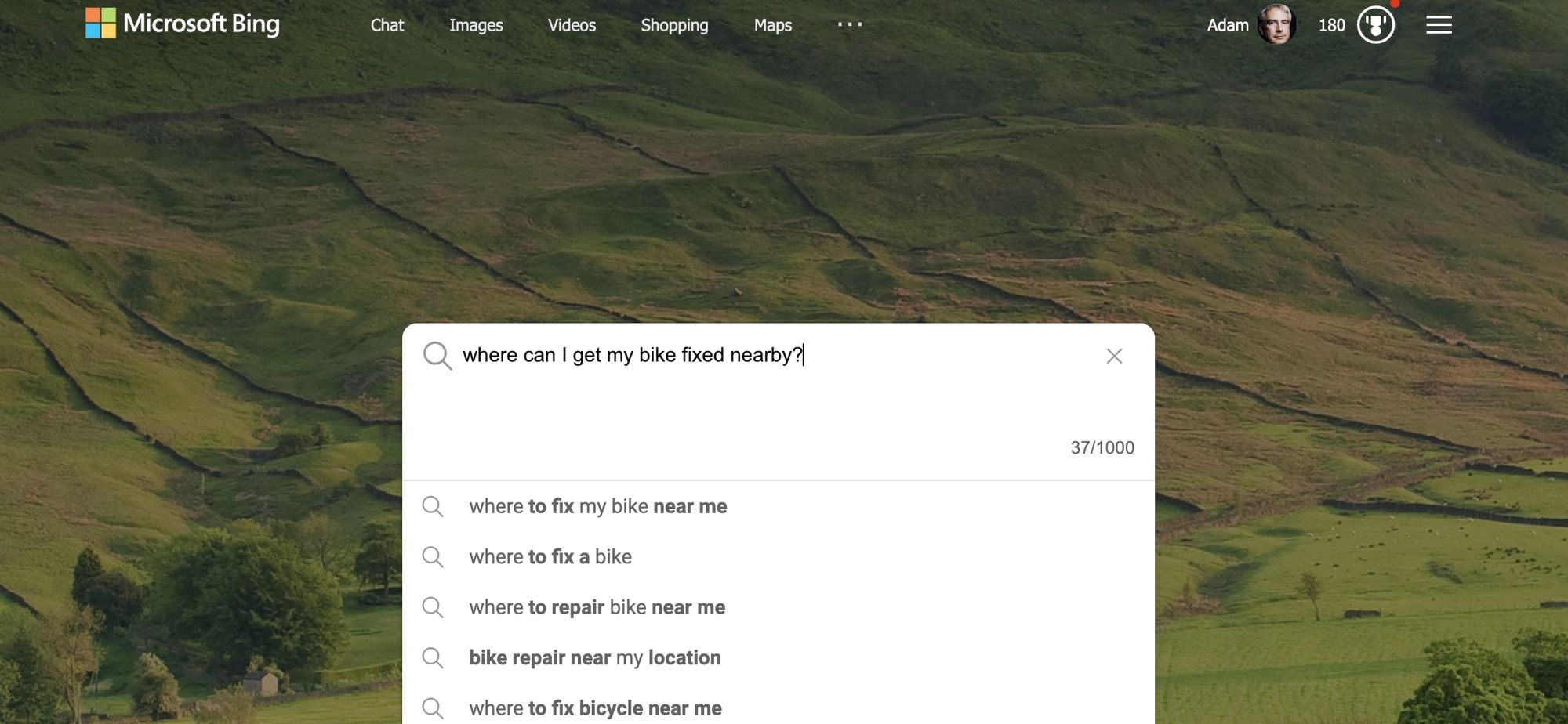Viewport: 1568px width, 724px height.
Task: Open Bing Chat
Action: pyautogui.click(x=387, y=25)
